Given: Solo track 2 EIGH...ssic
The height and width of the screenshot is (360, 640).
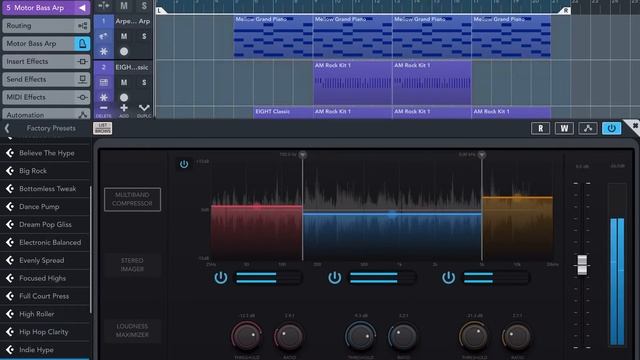Looking at the screenshot, I should pyautogui.click(x=144, y=82).
